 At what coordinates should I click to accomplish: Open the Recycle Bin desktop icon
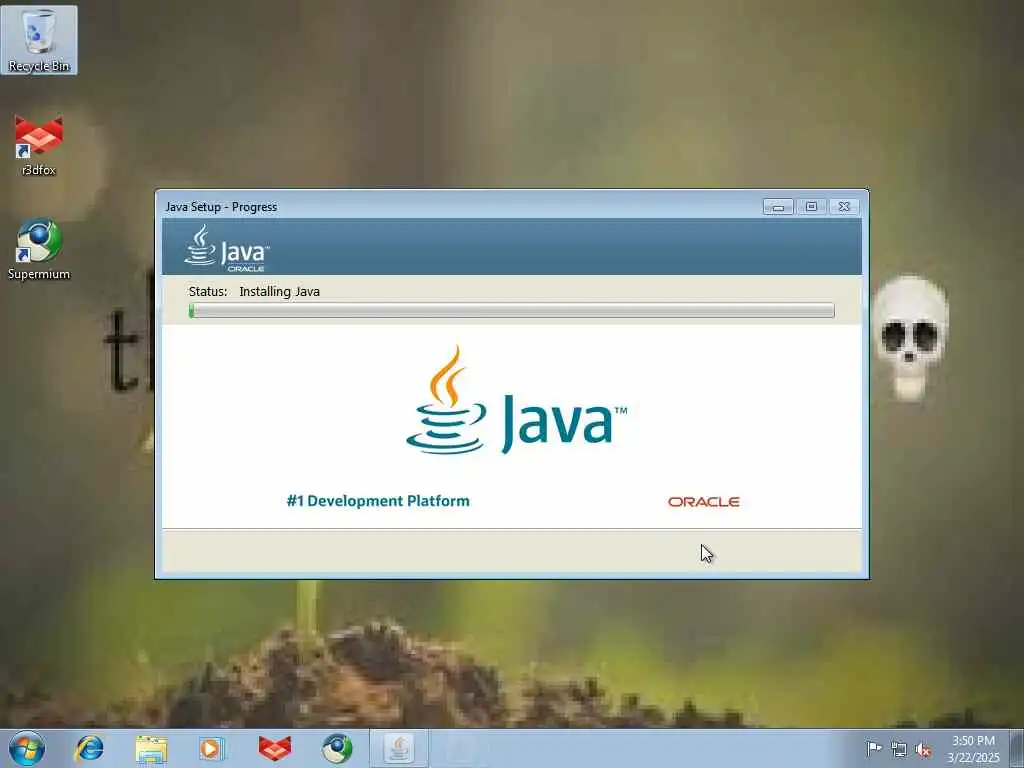39,40
